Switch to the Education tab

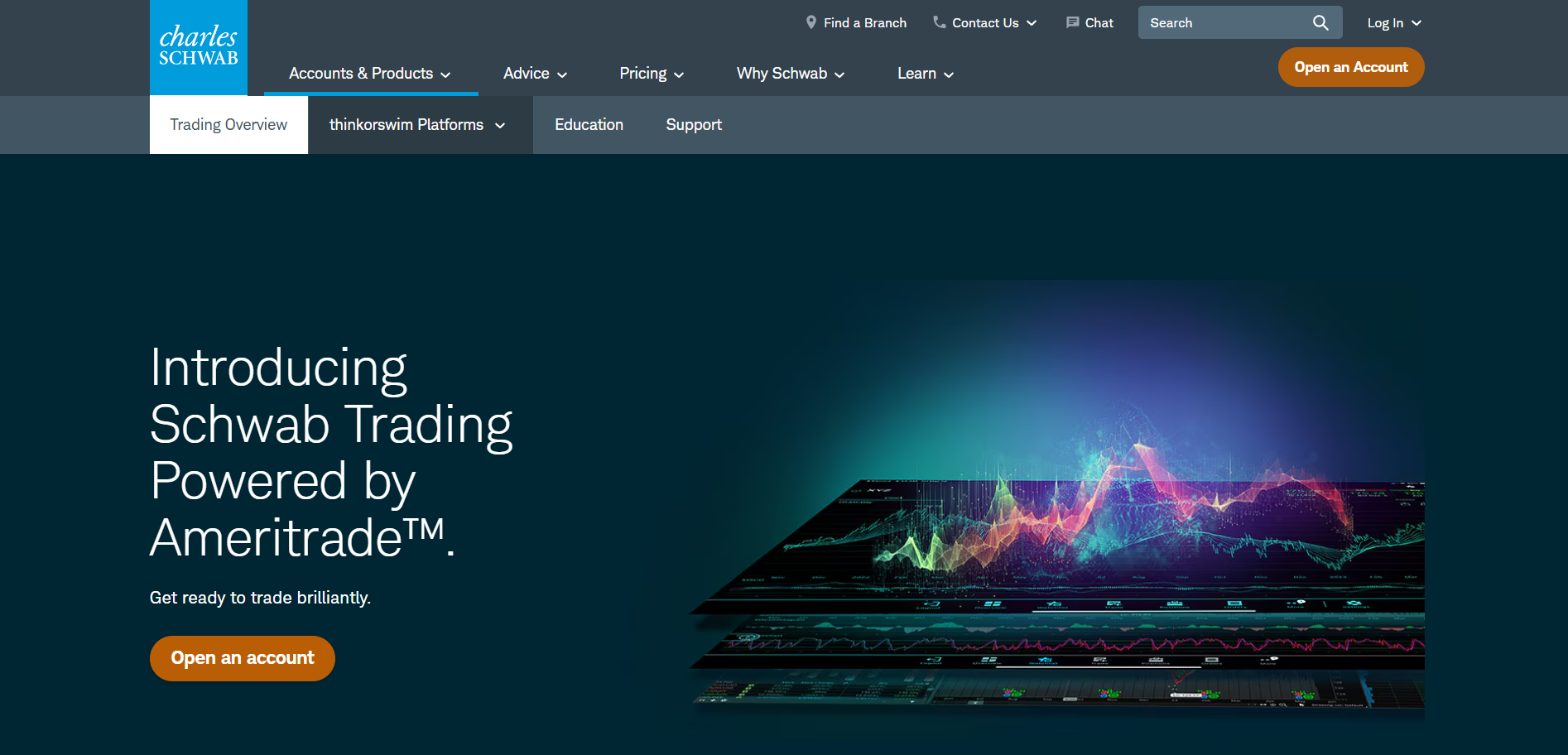pyautogui.click(x=589, y=124)
